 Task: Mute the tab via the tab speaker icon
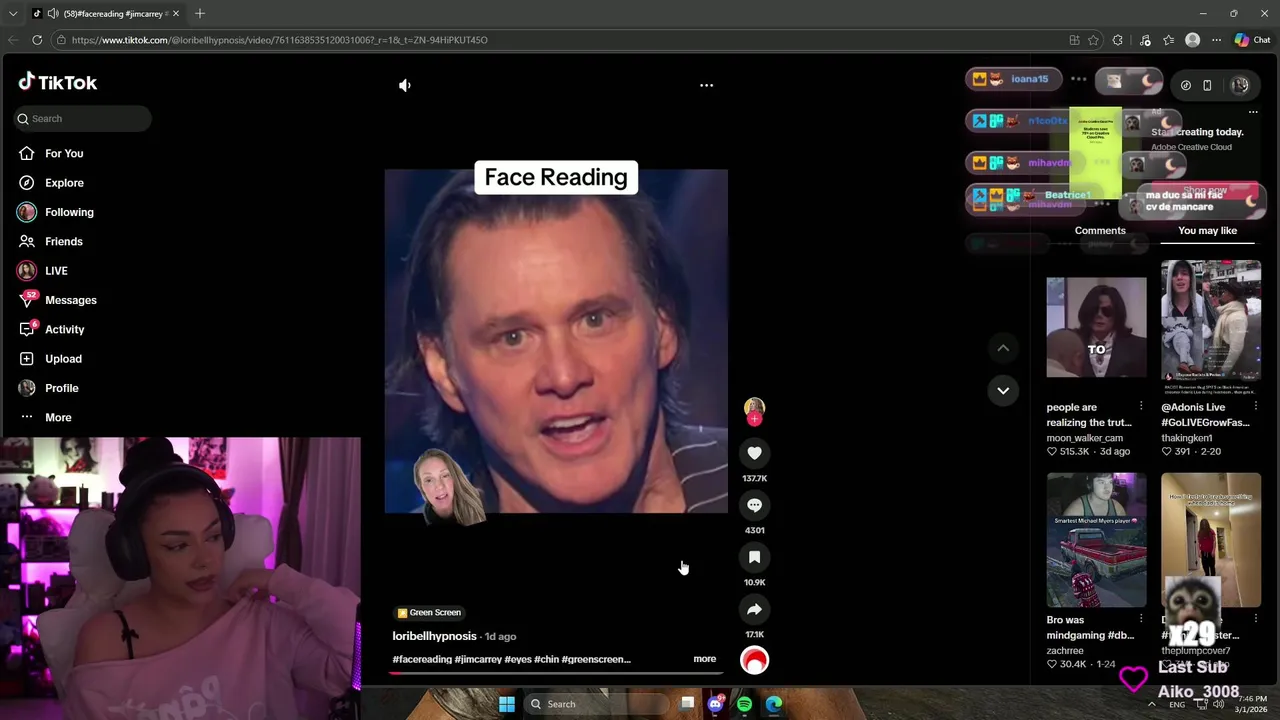tap(52, 14)
